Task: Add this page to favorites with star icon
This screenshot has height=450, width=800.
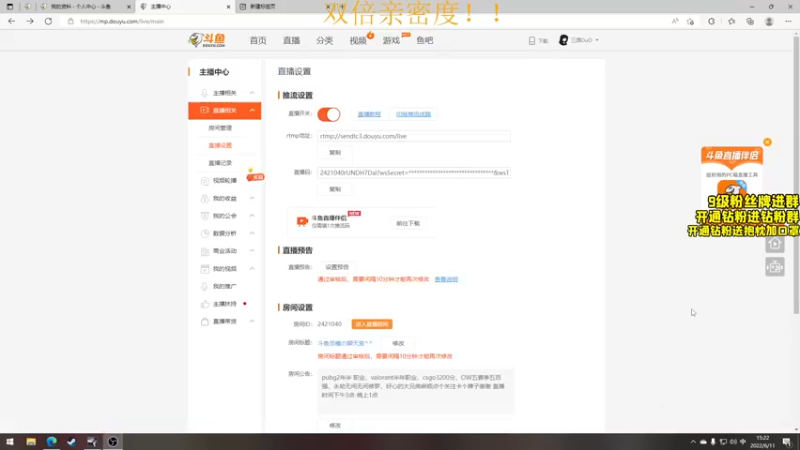Action: pyautogui.click(x=690, y=21)
